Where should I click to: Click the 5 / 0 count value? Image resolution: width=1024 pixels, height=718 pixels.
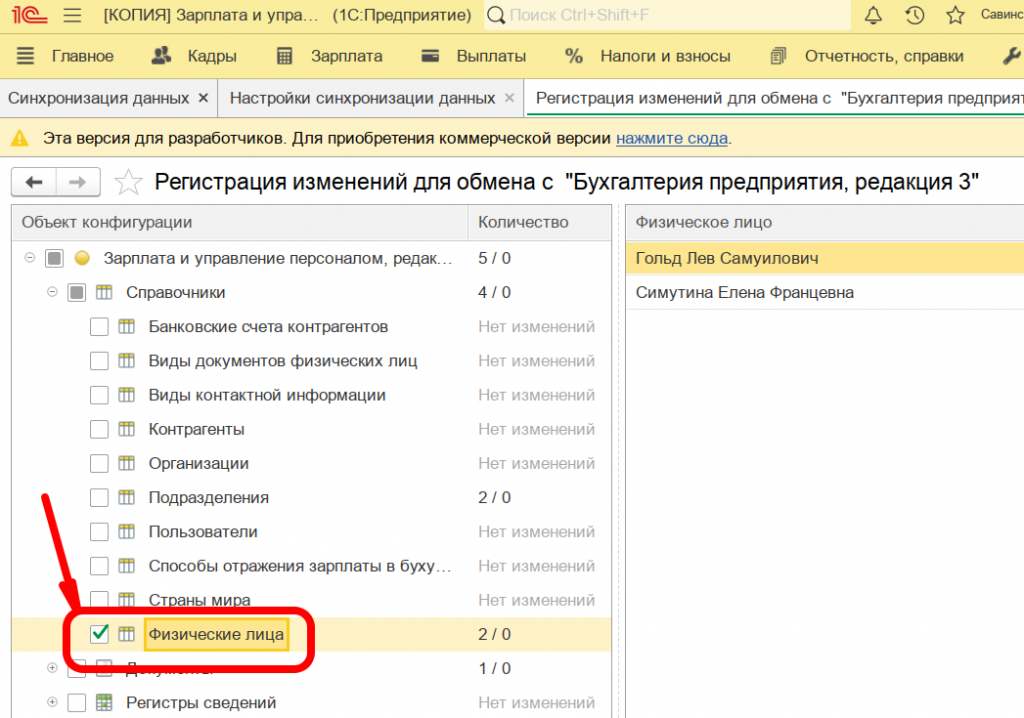coord(494,258)
